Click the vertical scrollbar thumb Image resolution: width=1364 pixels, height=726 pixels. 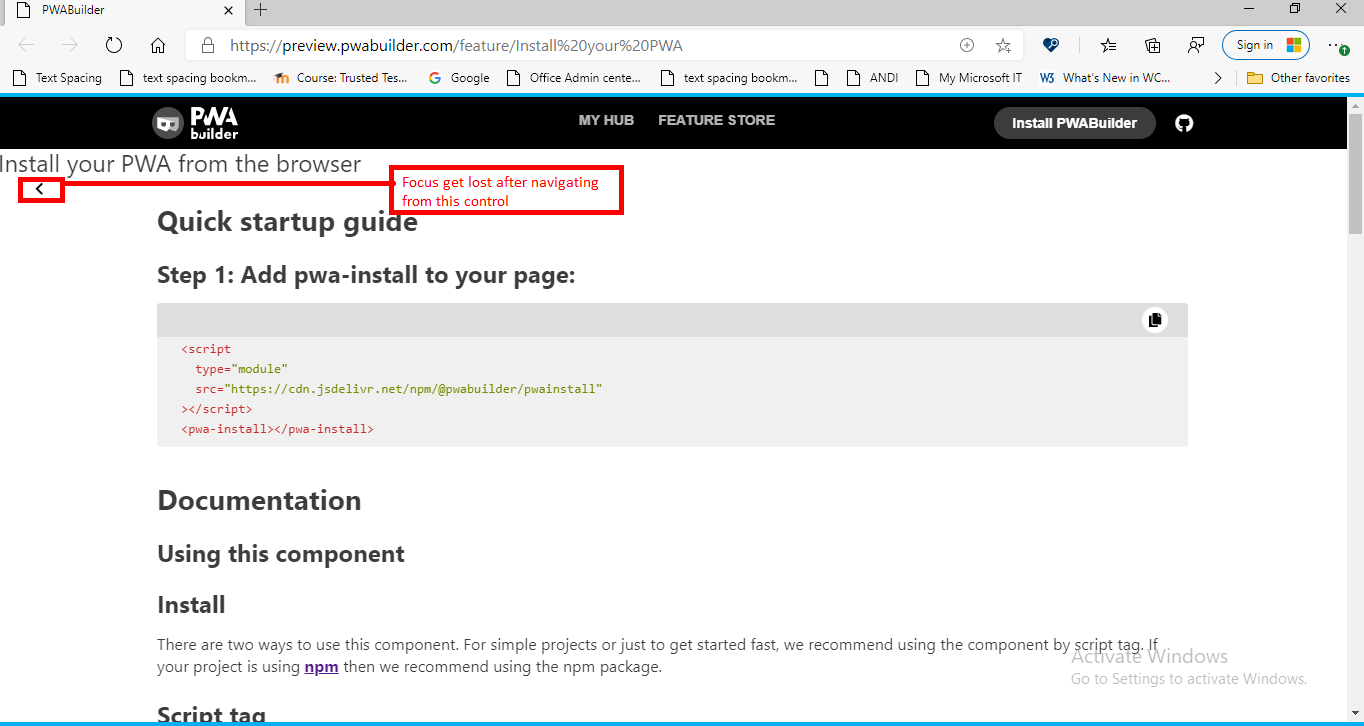(x=1355, y=174)
